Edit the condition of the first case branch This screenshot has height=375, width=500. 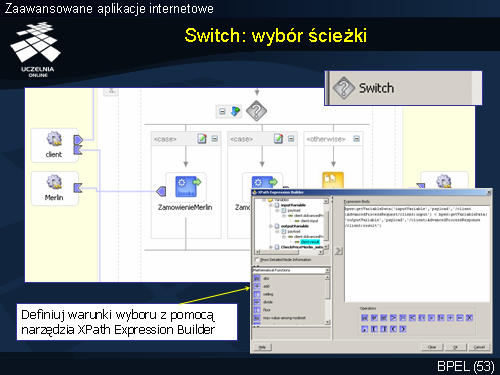[x=202, y=139]
